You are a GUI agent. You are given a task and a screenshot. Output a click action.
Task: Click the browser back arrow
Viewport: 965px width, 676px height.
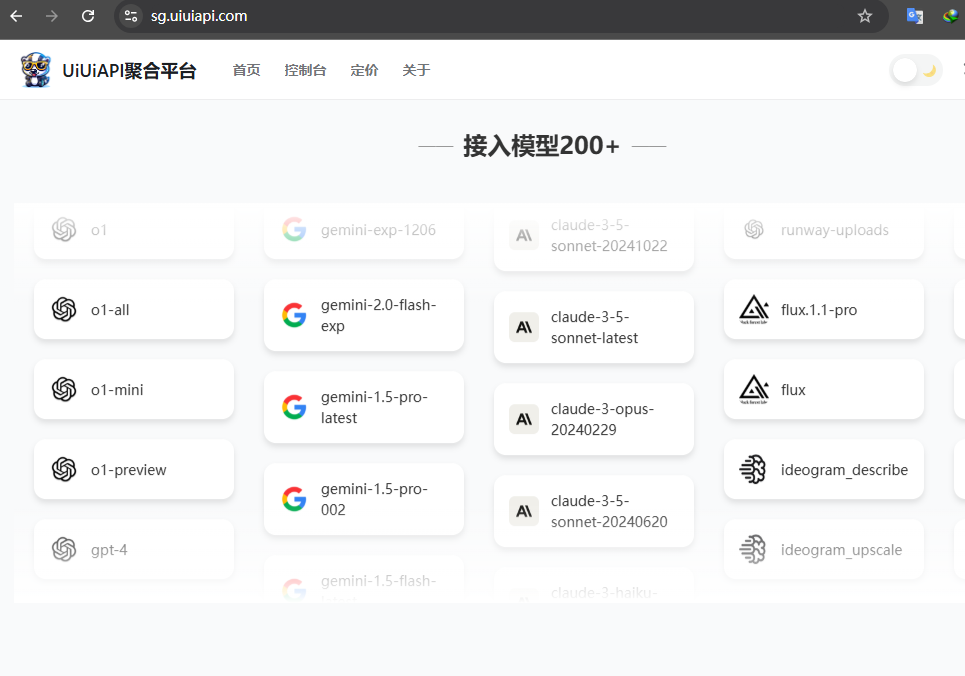coord(17,16)
